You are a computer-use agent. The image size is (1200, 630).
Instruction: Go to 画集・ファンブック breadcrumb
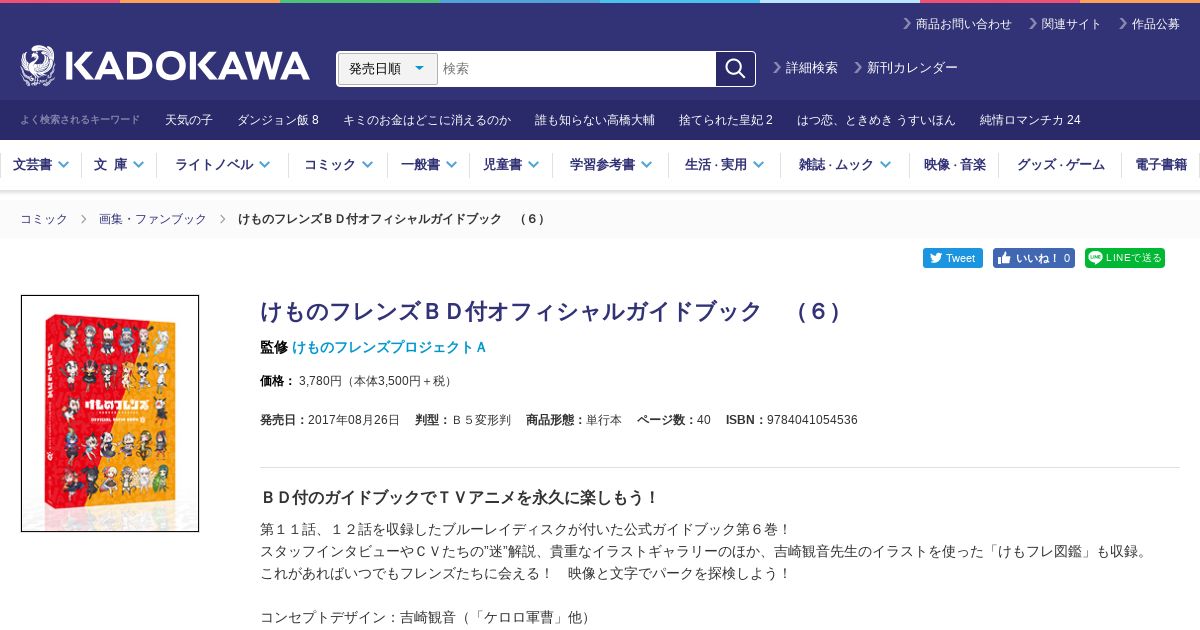click(153, 219)
